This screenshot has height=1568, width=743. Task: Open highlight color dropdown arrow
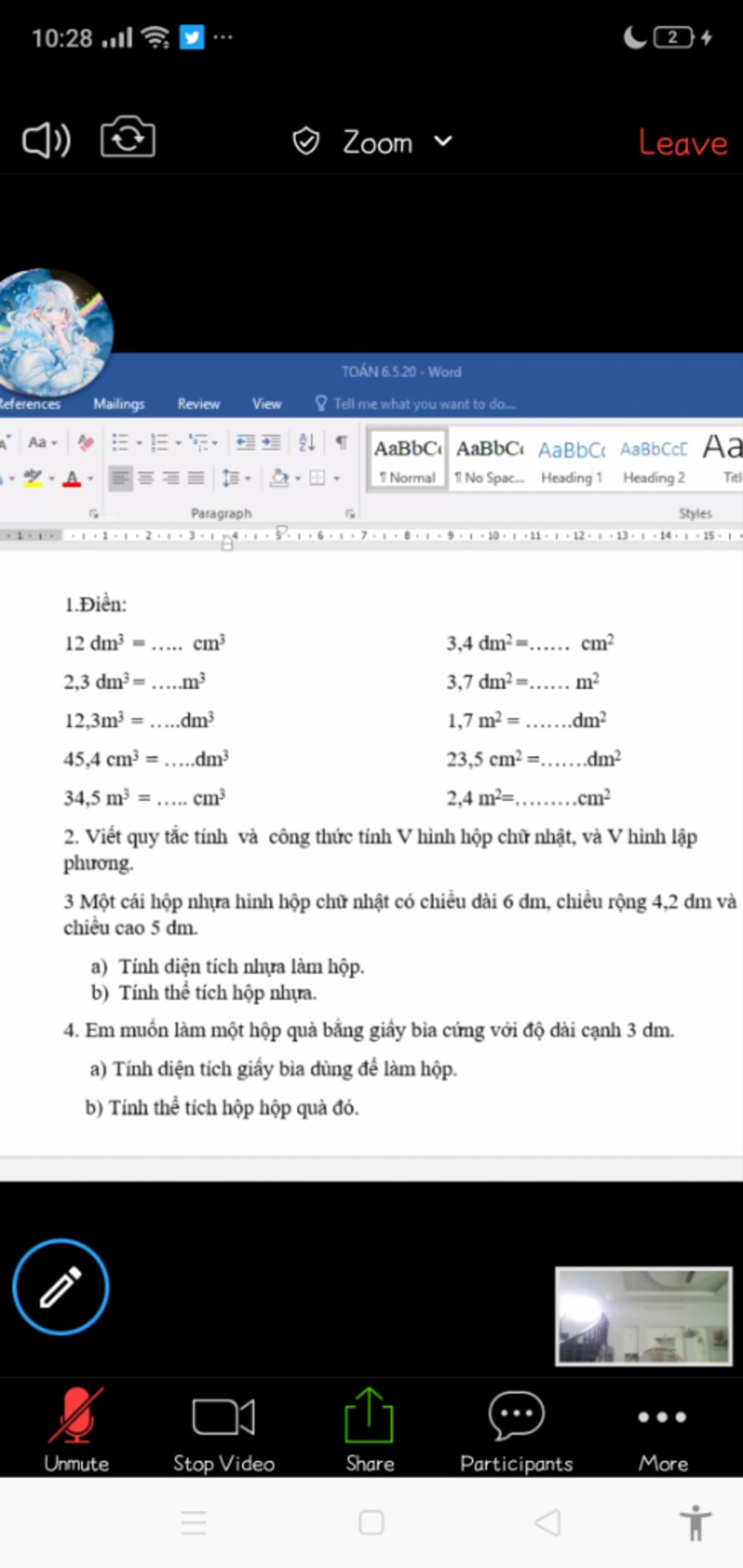[52, 478]
